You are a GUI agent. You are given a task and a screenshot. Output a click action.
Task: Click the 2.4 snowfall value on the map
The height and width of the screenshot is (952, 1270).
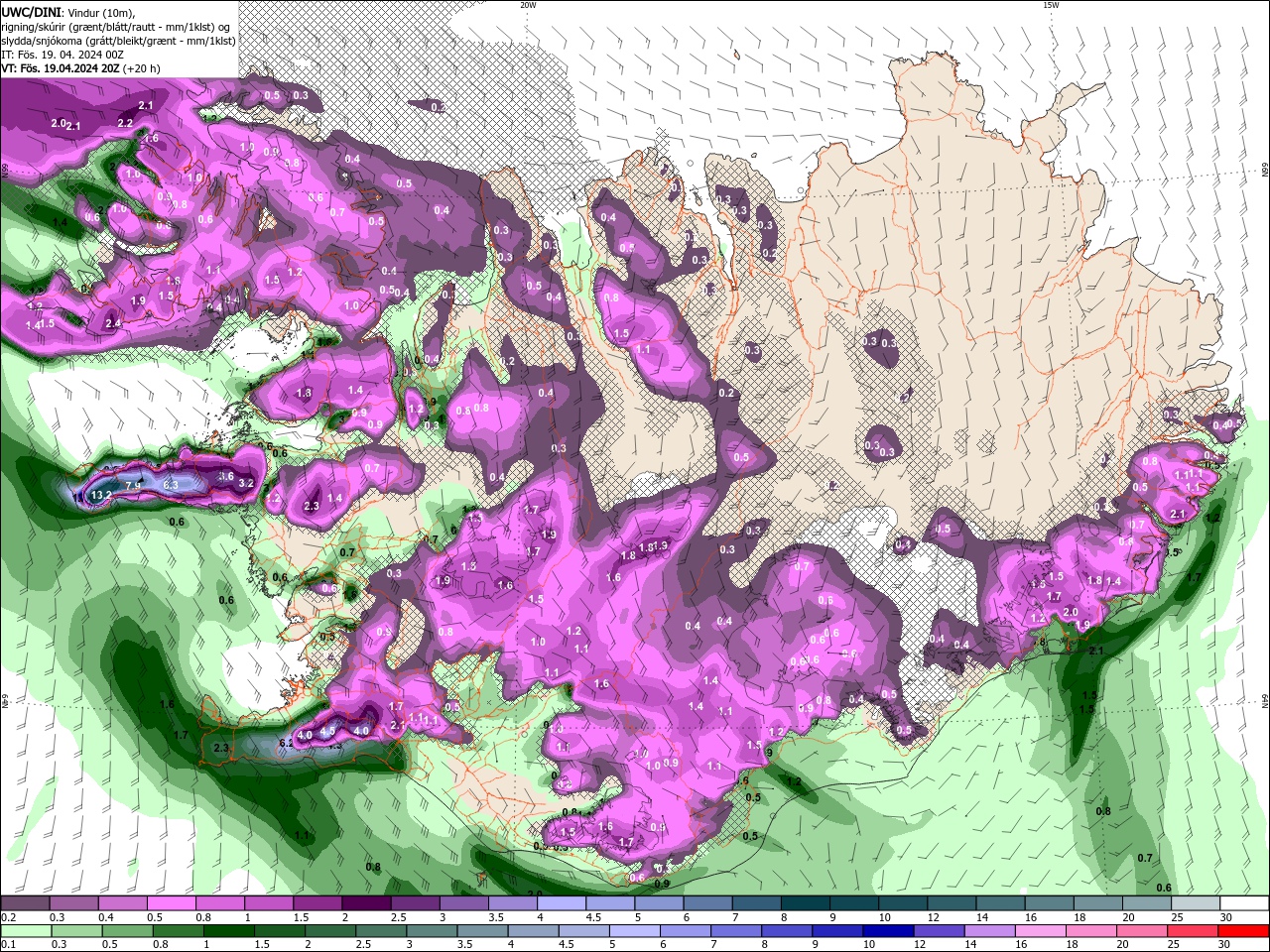(113, 323)
